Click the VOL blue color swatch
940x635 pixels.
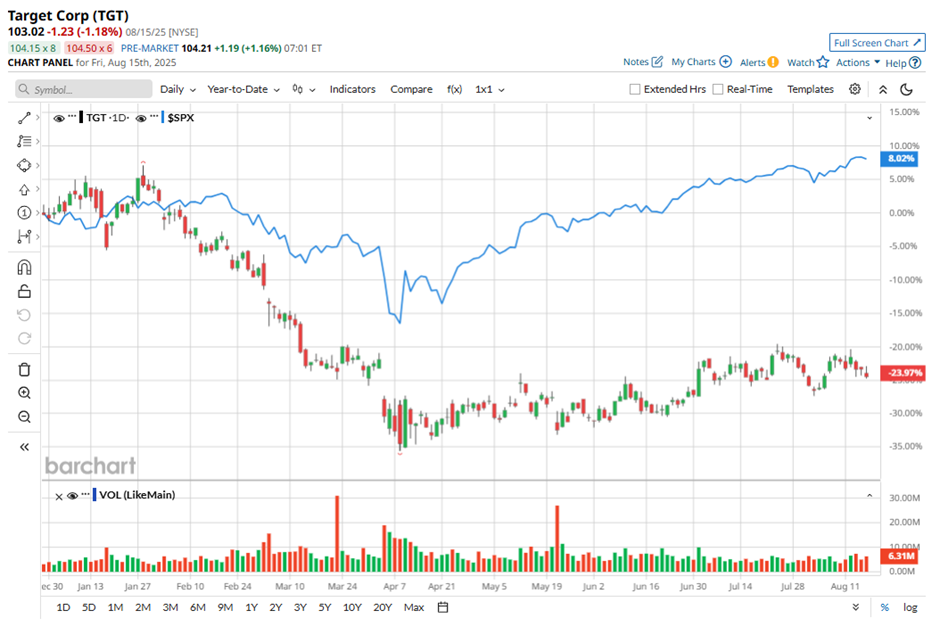click(94, 495)
